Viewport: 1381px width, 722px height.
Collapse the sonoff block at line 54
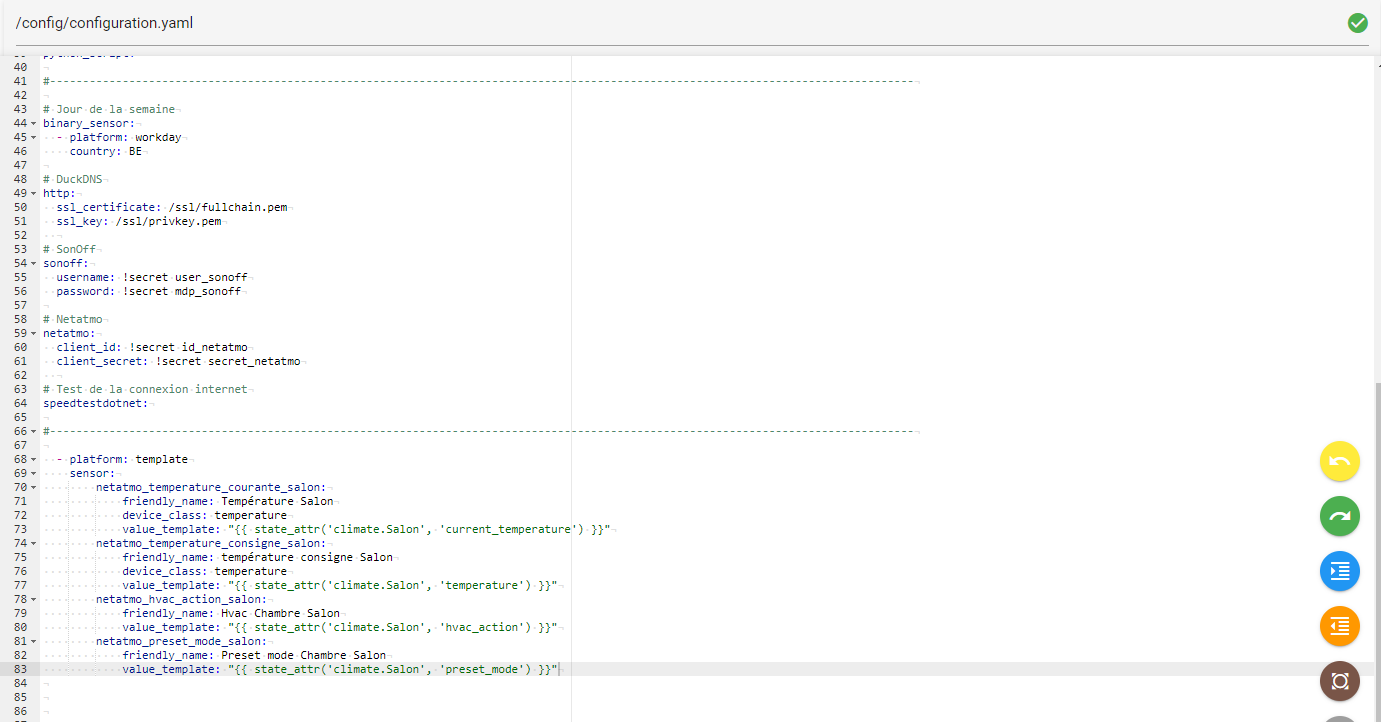34,264
